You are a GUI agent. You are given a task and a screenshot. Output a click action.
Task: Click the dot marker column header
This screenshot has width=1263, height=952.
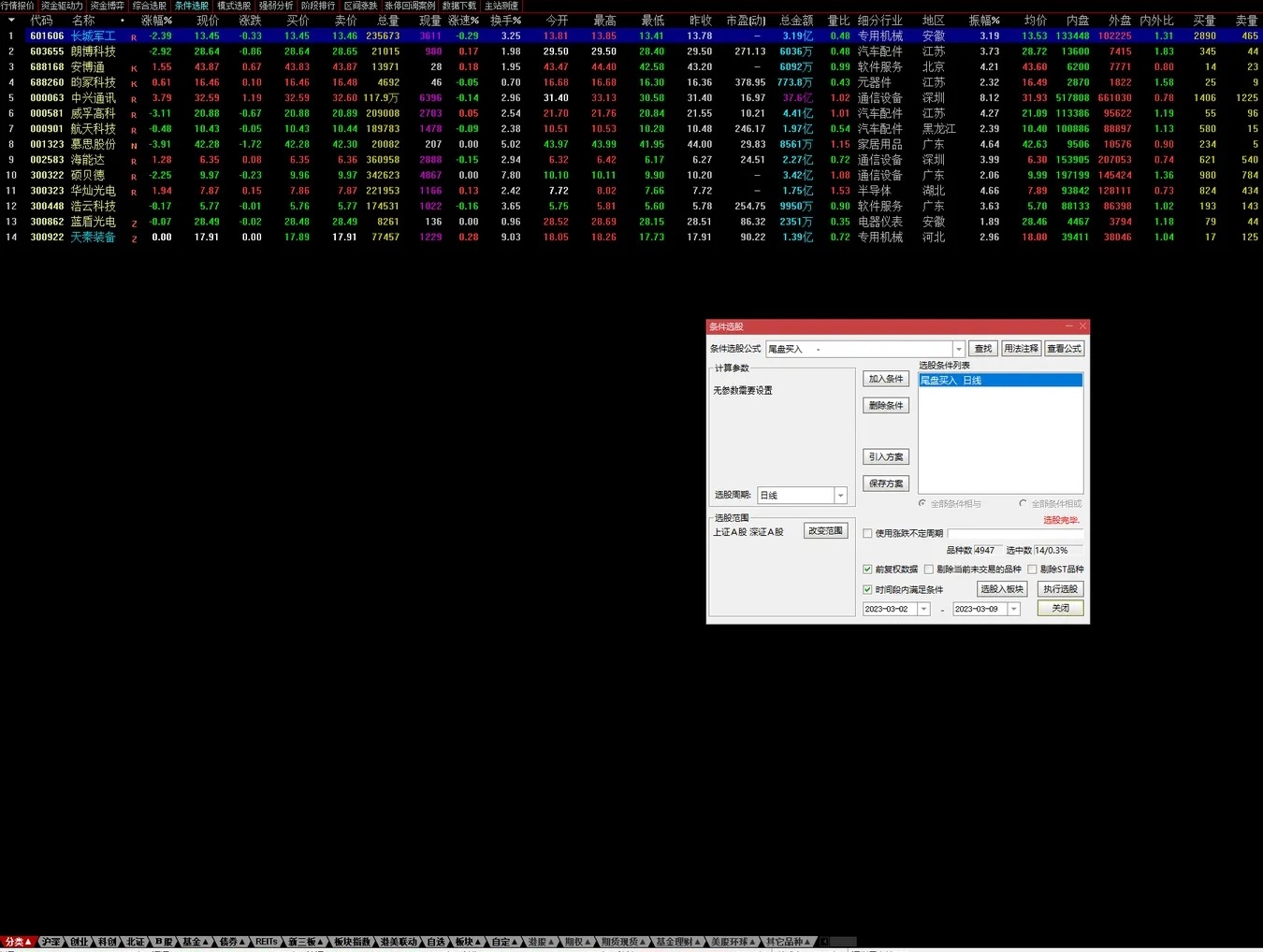122,20
